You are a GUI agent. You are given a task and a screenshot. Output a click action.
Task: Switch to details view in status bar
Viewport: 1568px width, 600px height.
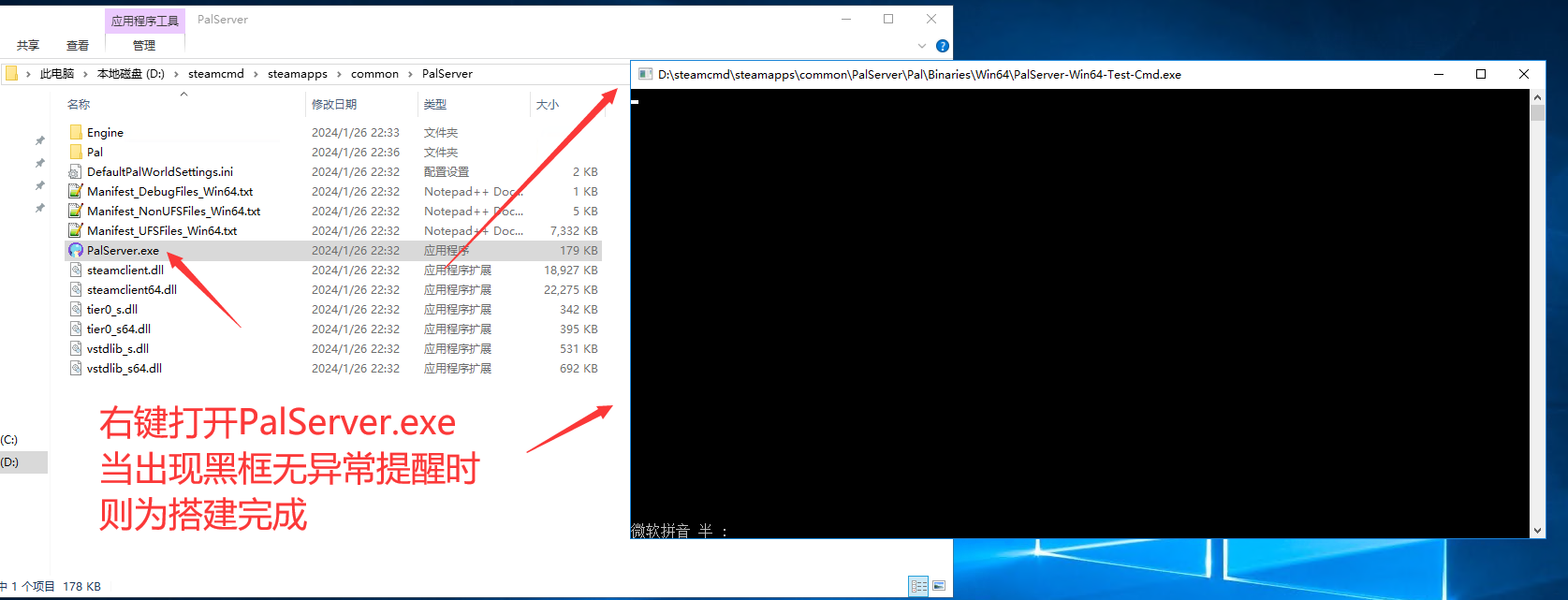coord(918,586)
